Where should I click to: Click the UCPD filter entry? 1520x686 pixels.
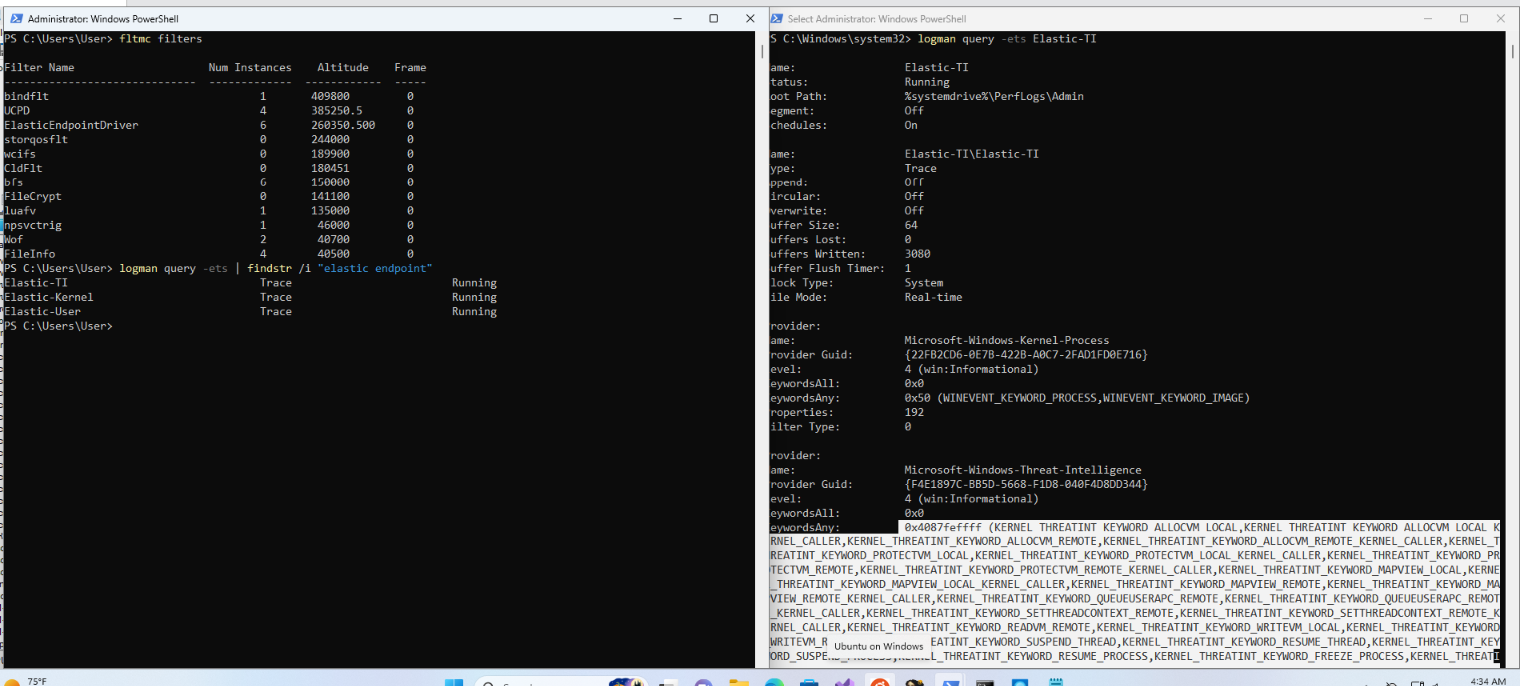pyautogui.click(x=17, y=111)
